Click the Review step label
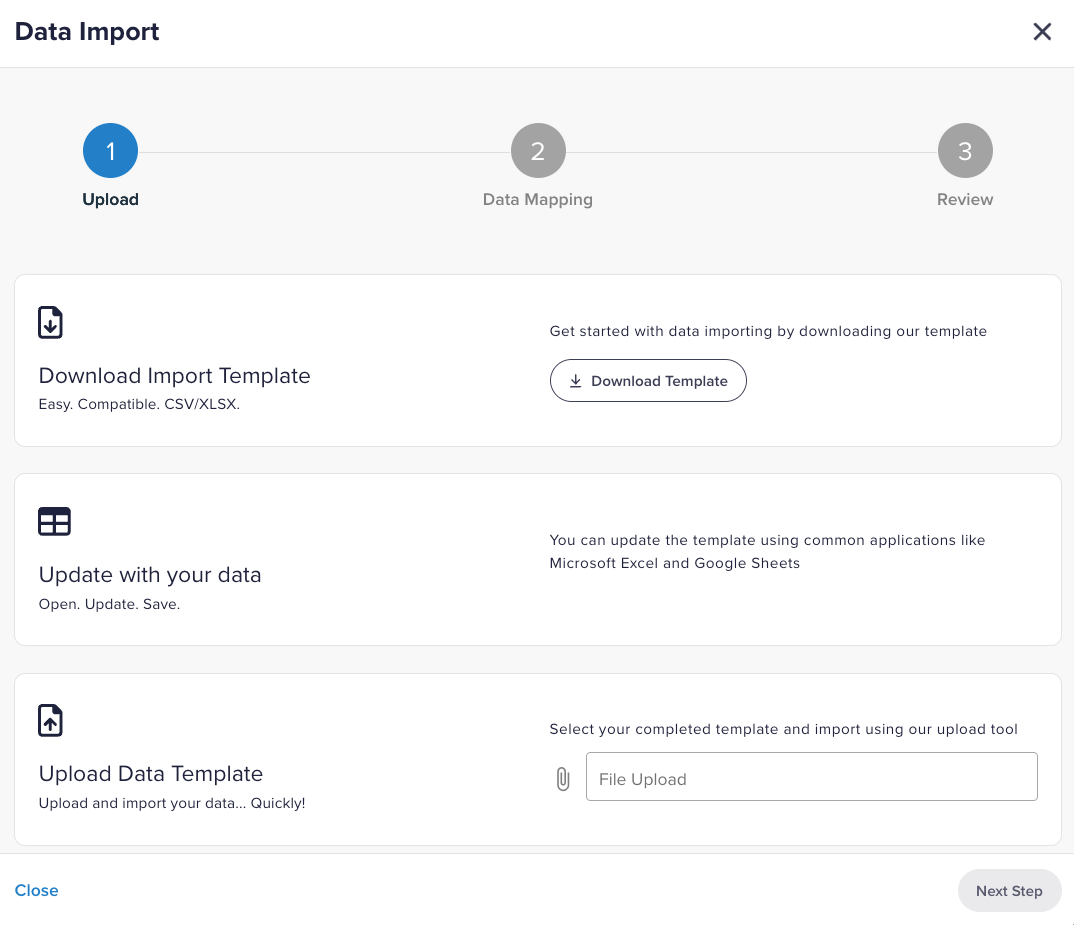Viewport: 1074px width, 925px height. tap(965, 199)
